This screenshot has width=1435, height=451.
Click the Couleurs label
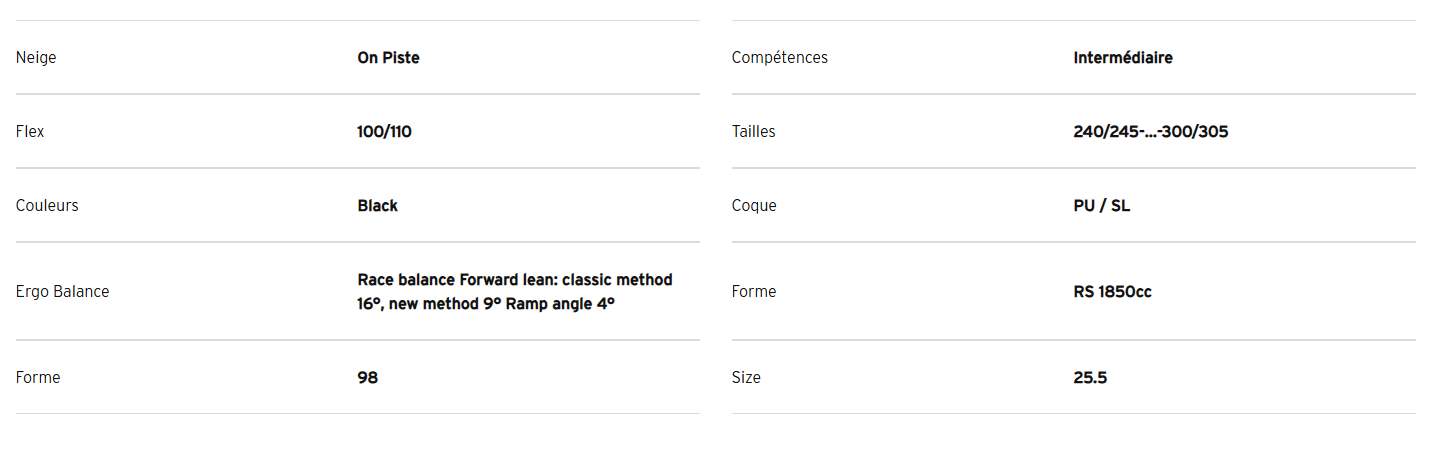coord(47,206)
